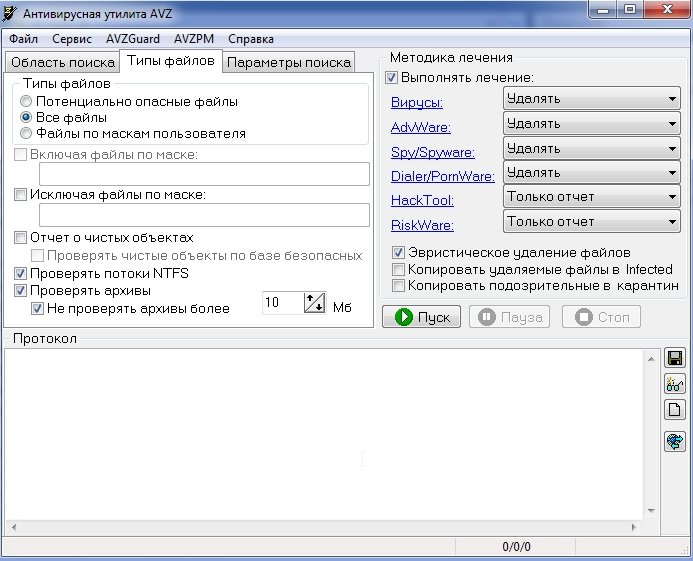Click protocol scrollbar up arrow
The image size is (693, 561).
(x=651, y=359)
